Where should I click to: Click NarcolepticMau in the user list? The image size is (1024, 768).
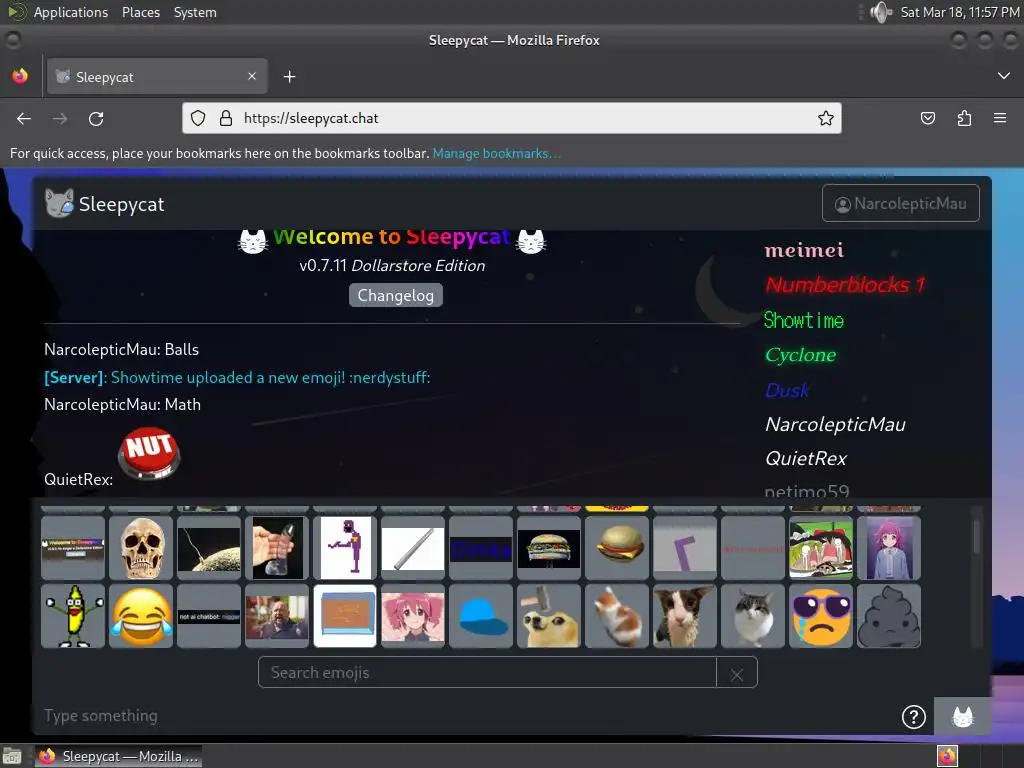click(835, 424)
